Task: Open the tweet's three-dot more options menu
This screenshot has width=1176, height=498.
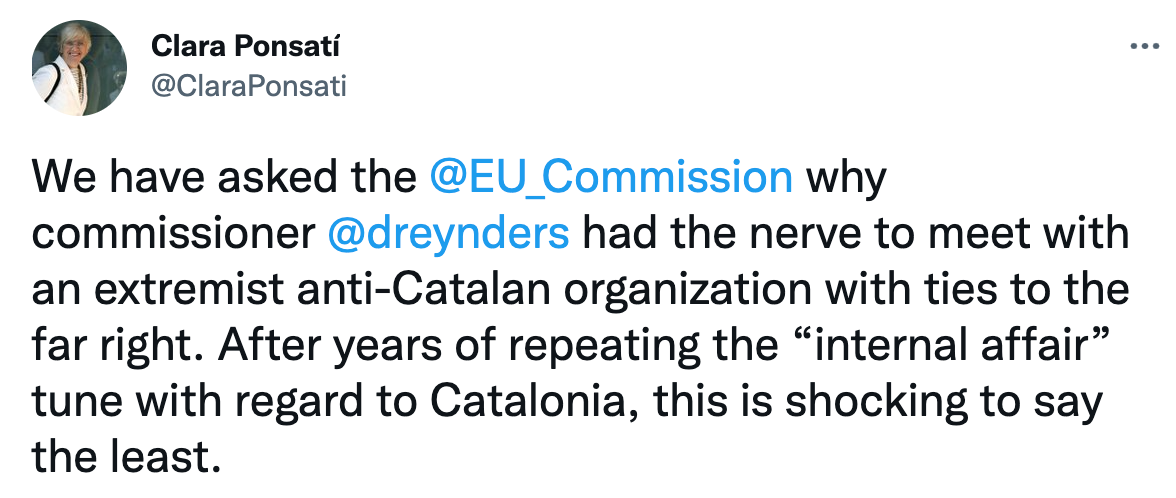Action: (x=1140, y=46)
